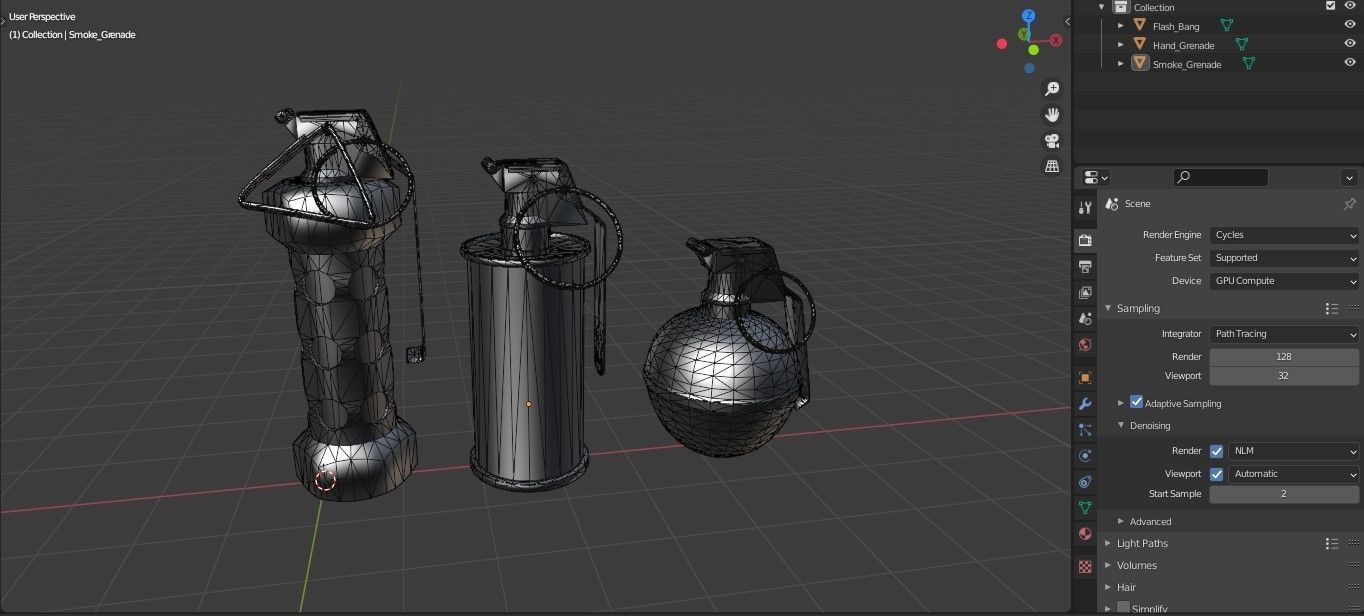The height and width of the screenshot is (616, 1364).
Task: Collapse the Sampling panel
Action: pos(1108,308)
